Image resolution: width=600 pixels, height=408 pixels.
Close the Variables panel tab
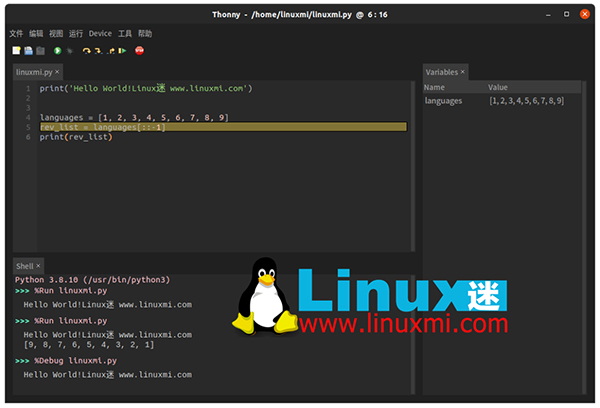462,72
